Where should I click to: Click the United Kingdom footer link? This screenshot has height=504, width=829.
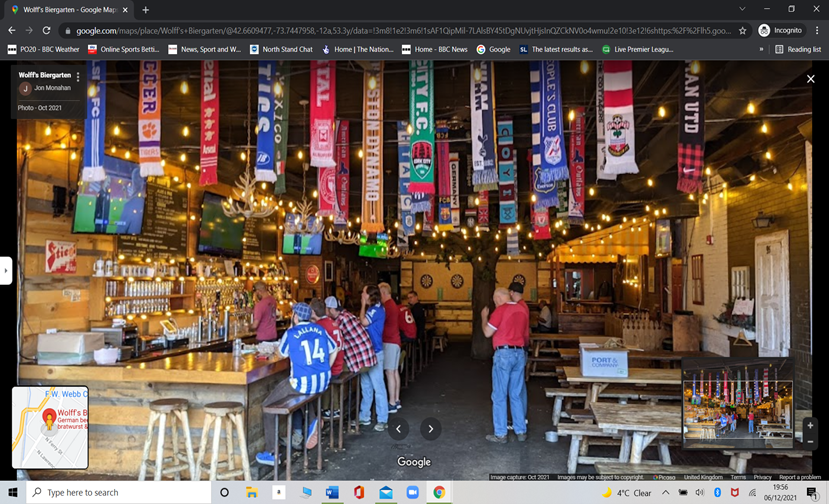pyautogui.click(x=703, y=477)
